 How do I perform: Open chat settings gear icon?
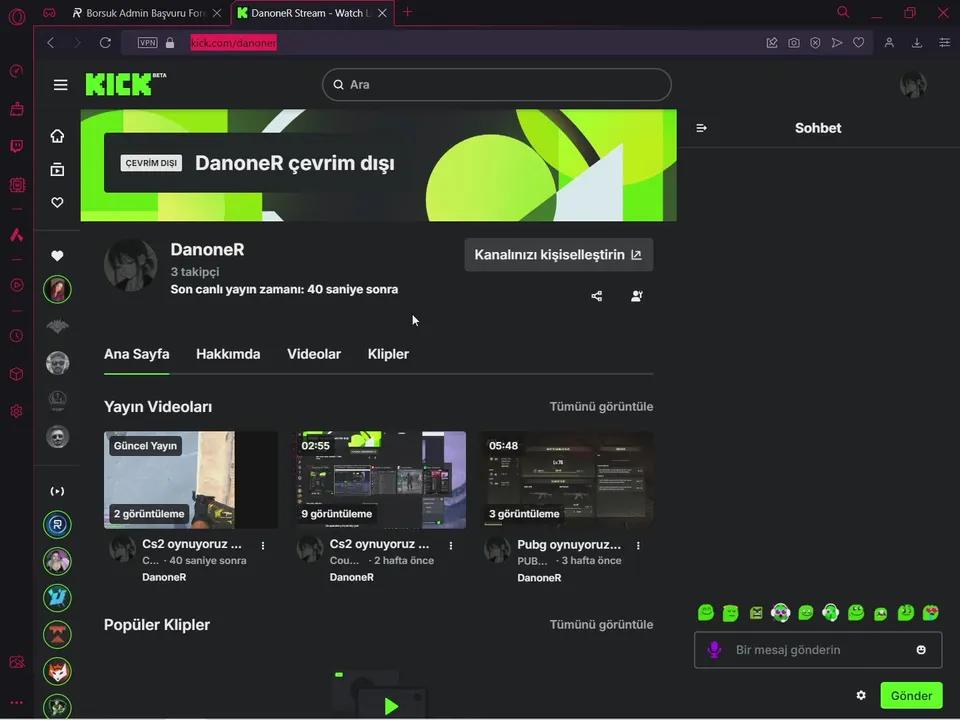[x=861, y=696]
